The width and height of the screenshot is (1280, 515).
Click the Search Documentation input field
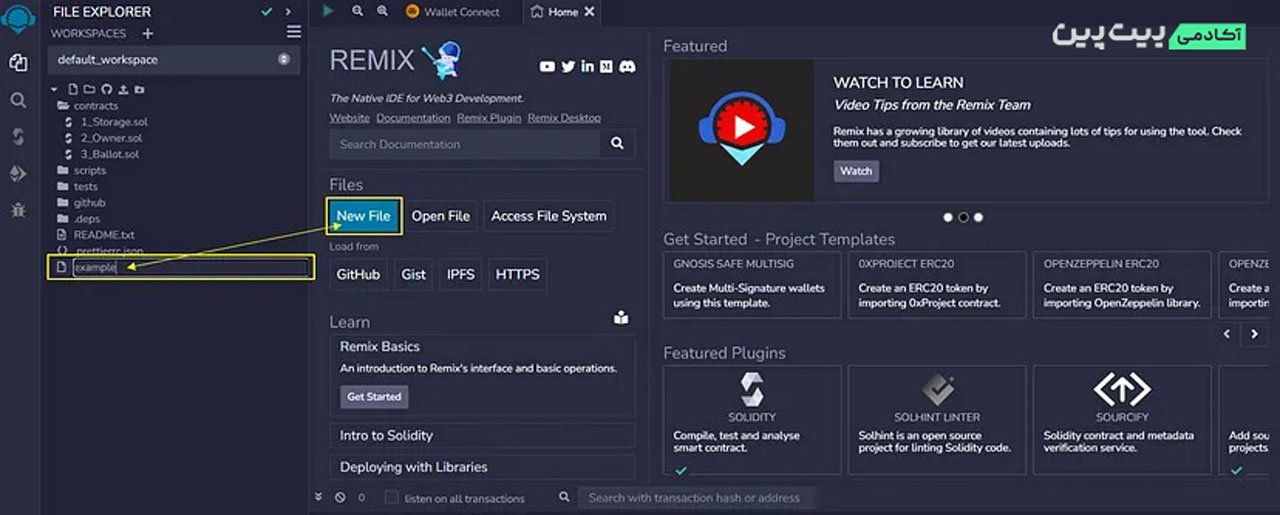[x=466, y=144]
